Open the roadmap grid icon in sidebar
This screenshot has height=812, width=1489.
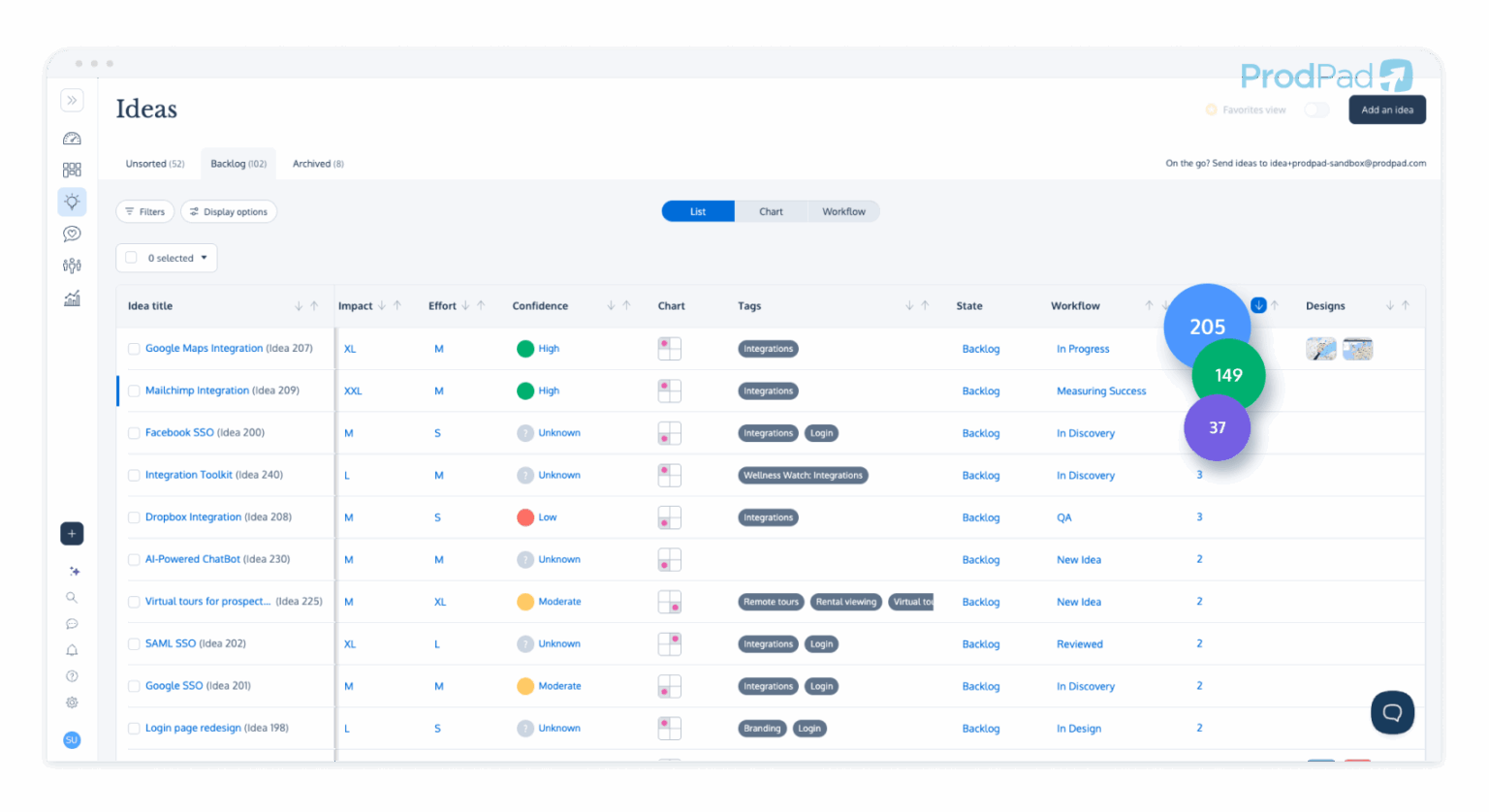[x=72, y=169]
